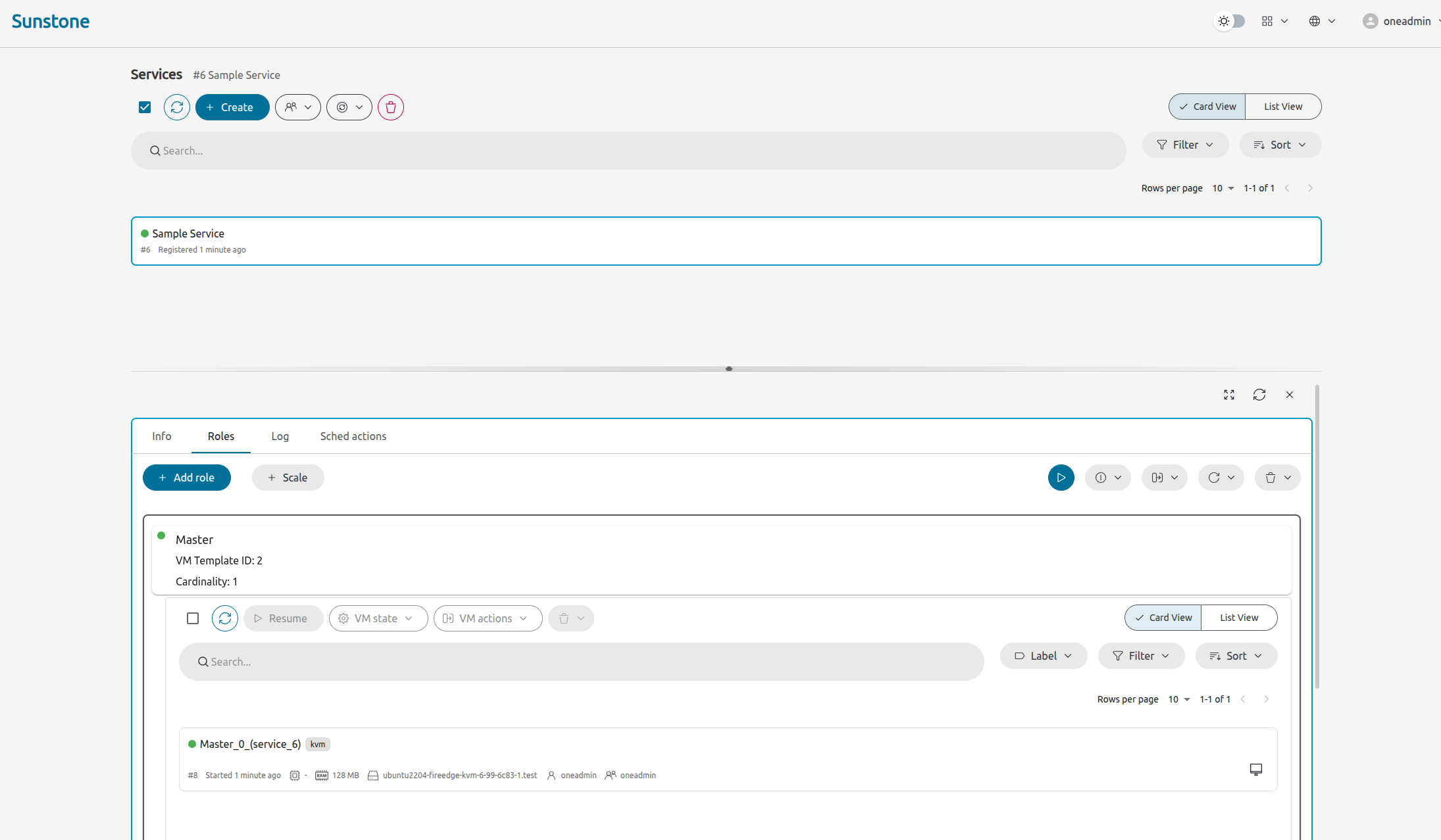Open the Sched actions tab

tap(353, 436)
